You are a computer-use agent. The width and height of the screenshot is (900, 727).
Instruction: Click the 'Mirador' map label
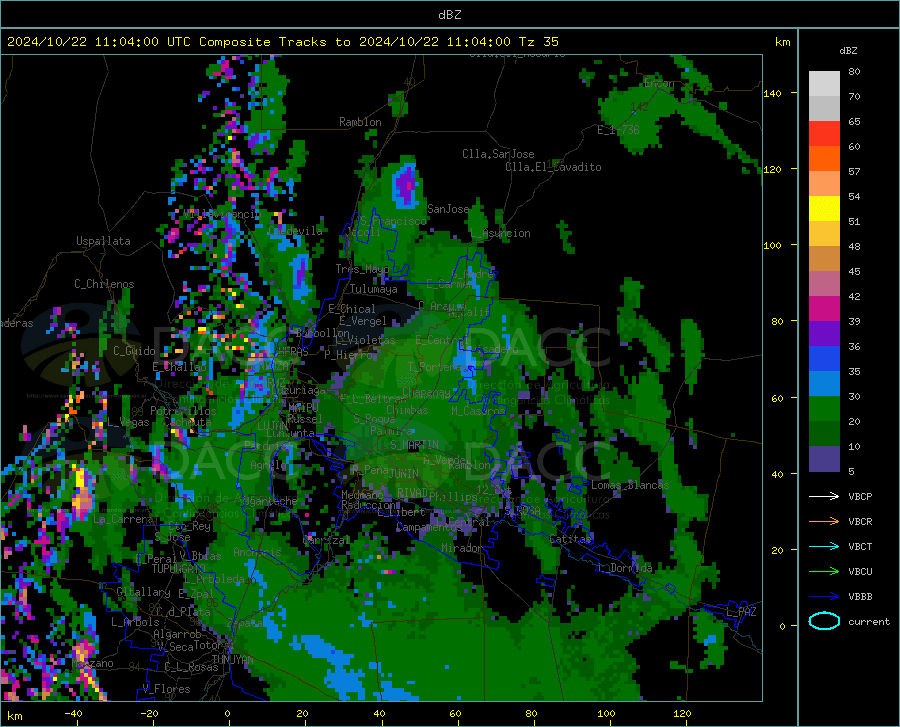point(462,549)
